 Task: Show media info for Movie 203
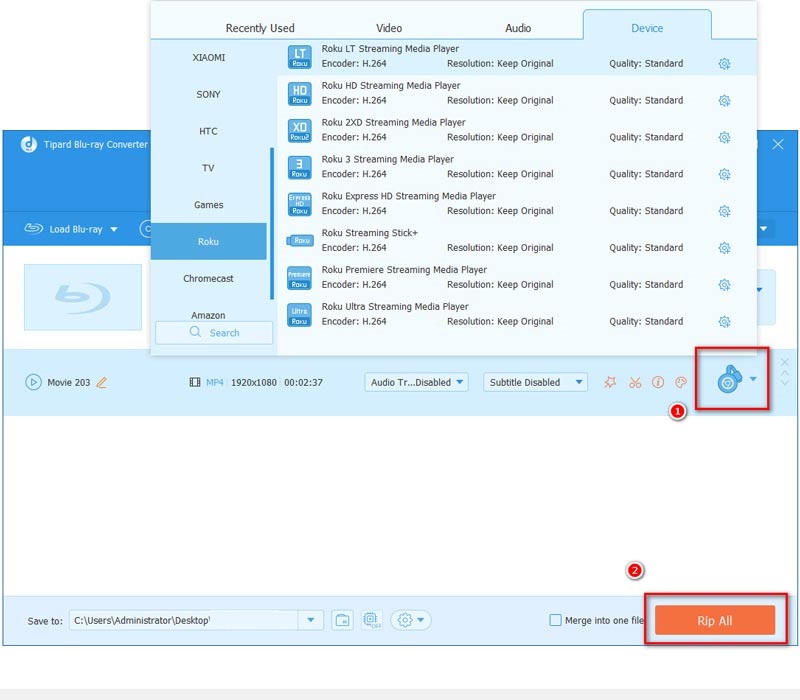pyautogui.click(x=658, y=382)
